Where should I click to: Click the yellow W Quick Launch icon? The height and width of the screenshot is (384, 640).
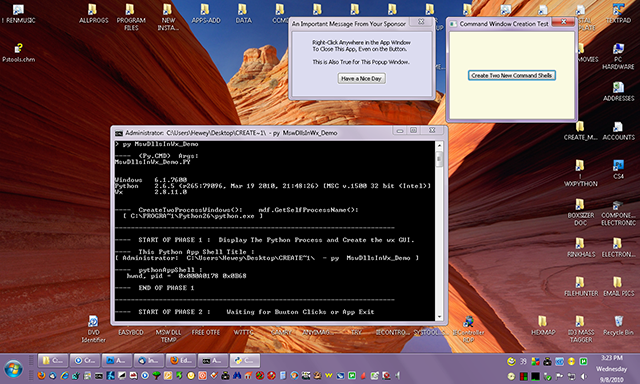329,375
